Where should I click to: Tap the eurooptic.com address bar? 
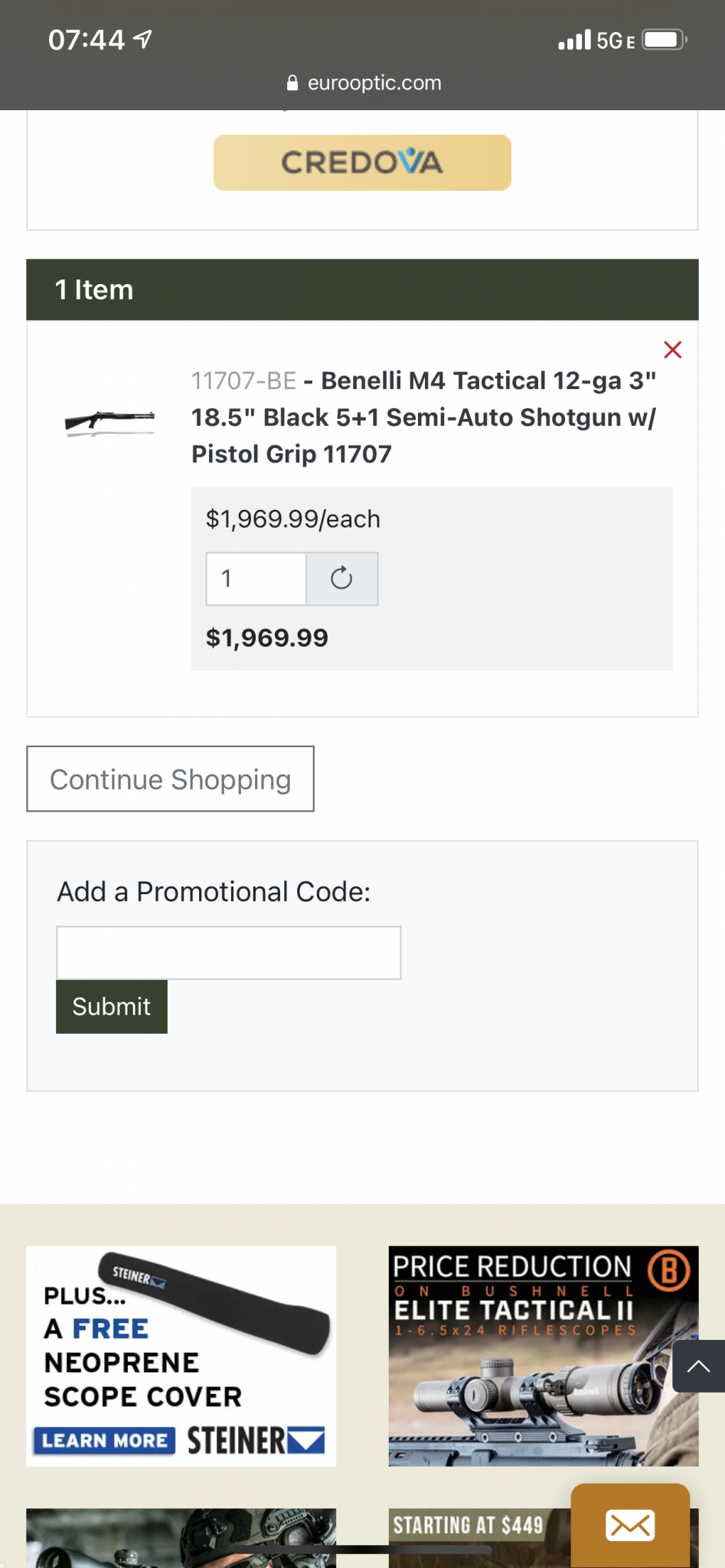[363, 83]
